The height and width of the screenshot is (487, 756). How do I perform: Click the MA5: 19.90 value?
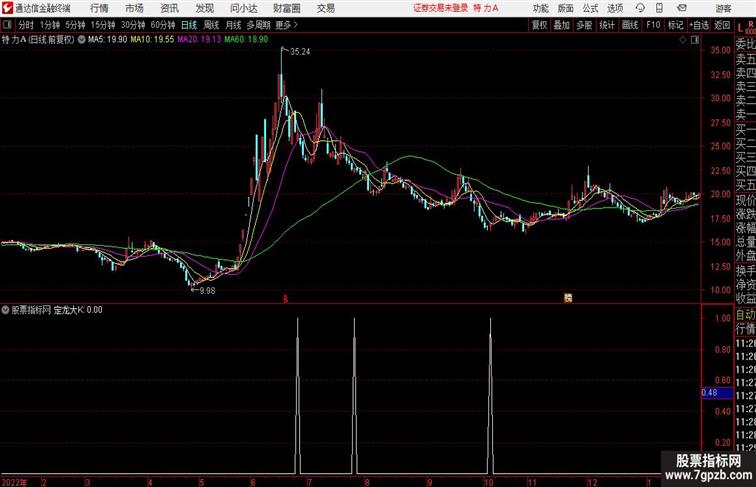(x=108, y=40)
